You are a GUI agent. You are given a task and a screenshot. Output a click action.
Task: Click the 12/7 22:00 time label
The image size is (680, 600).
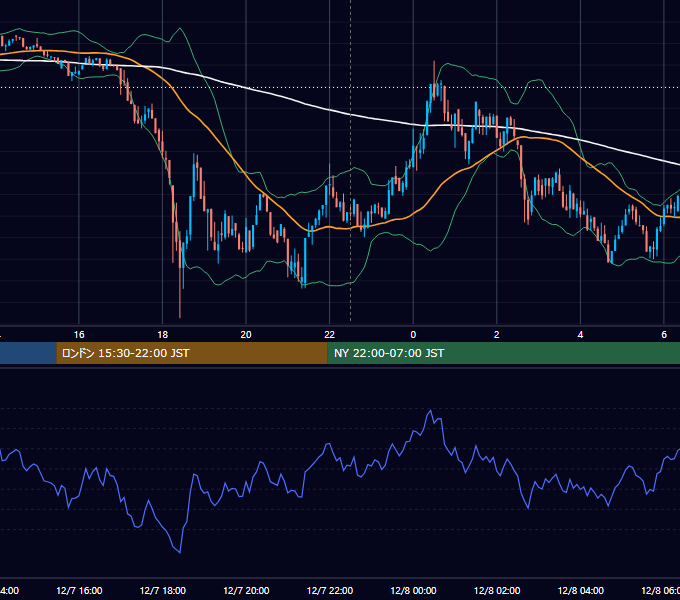point(330,590)
